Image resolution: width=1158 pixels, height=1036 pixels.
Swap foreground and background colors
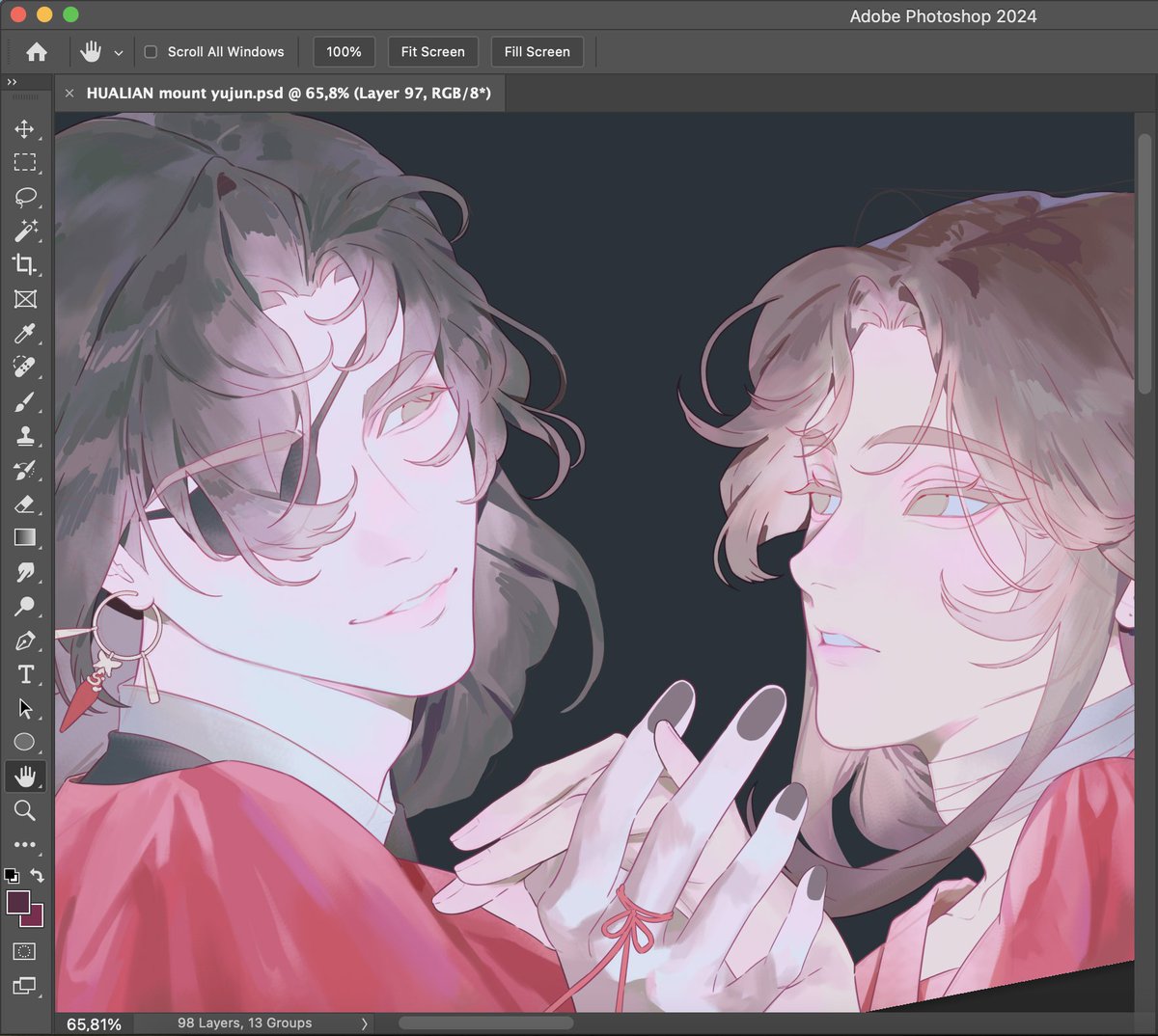(37, 876)
